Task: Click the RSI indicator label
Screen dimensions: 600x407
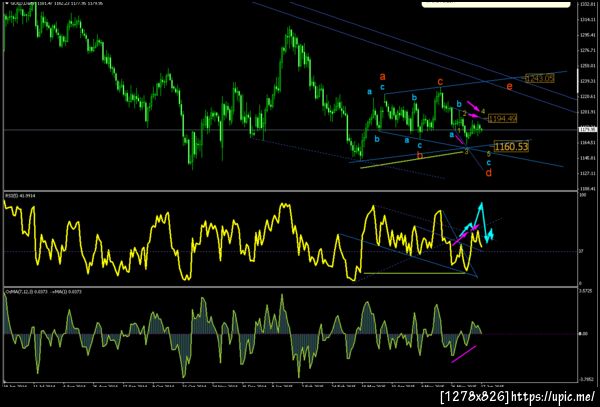Action: [x=20, y=196]
